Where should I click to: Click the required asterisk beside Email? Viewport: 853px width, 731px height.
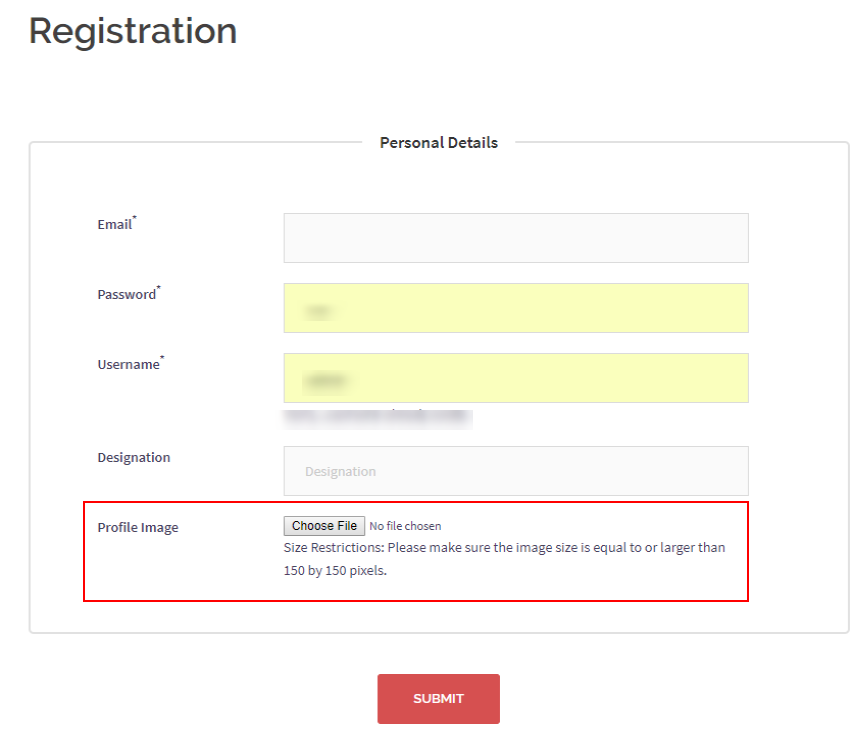click(135, 219)
